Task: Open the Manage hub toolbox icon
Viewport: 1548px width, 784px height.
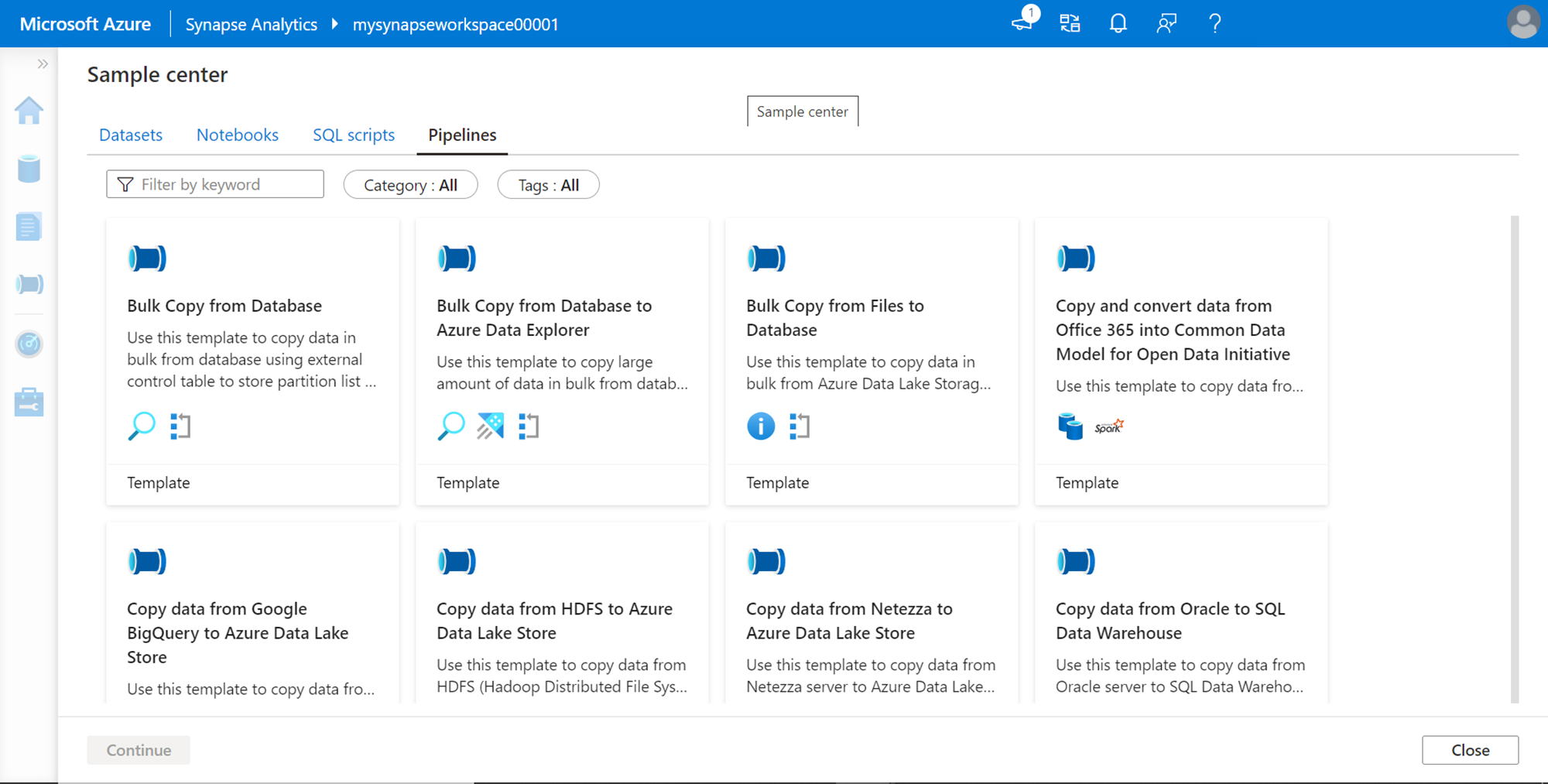Action: click(x=29, y=402)
